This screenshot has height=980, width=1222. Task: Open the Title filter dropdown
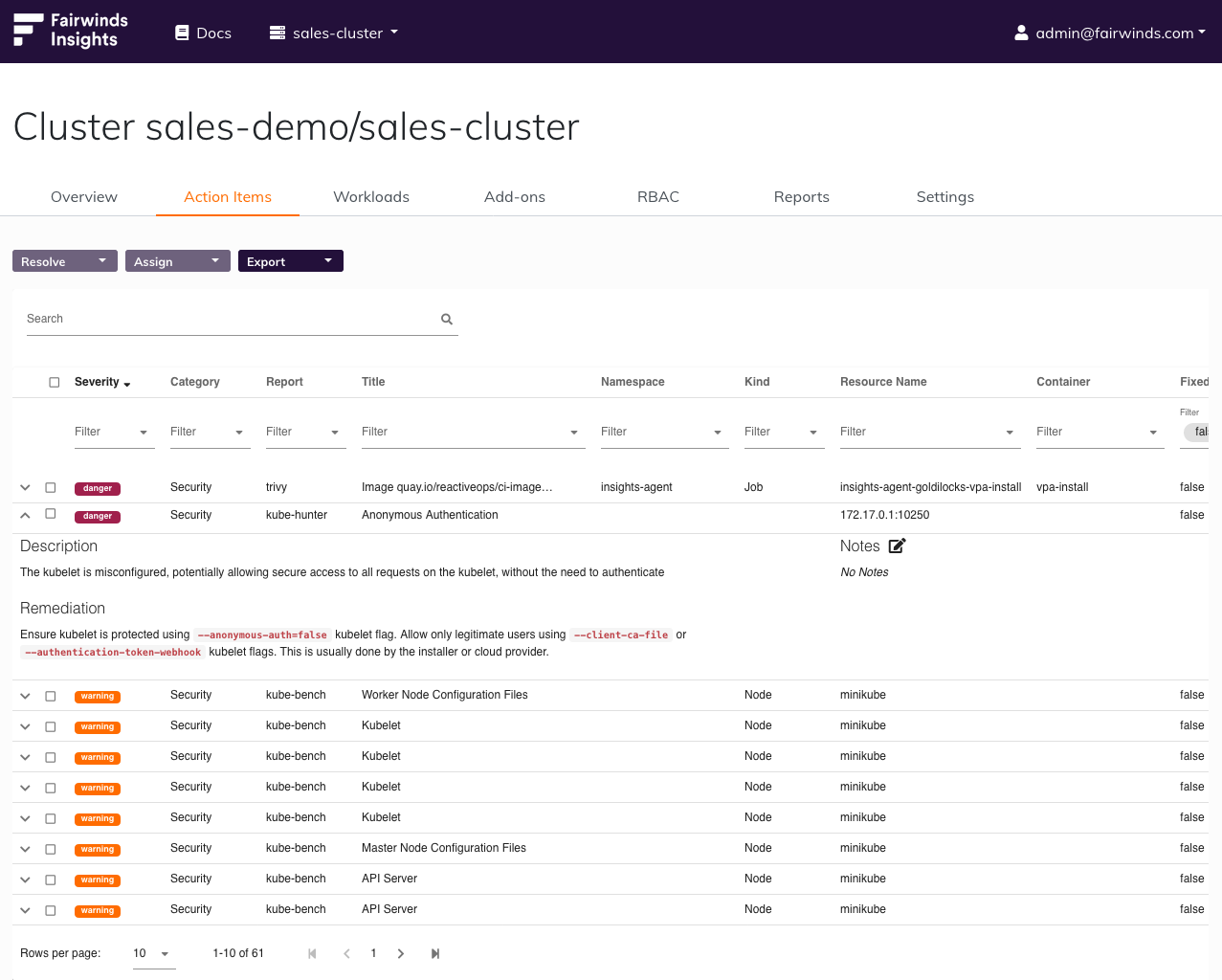[474, 432]
